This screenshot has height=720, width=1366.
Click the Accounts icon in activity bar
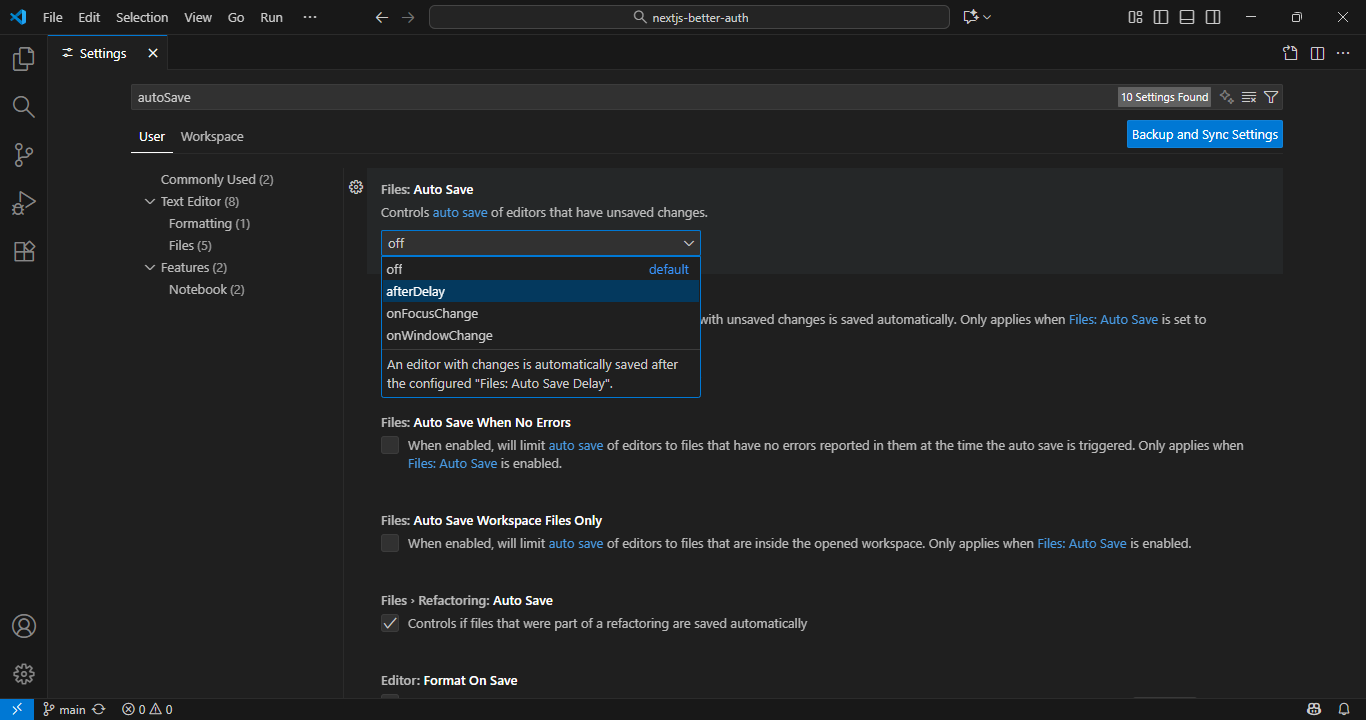pyautogui.click(x=23, y=626)
